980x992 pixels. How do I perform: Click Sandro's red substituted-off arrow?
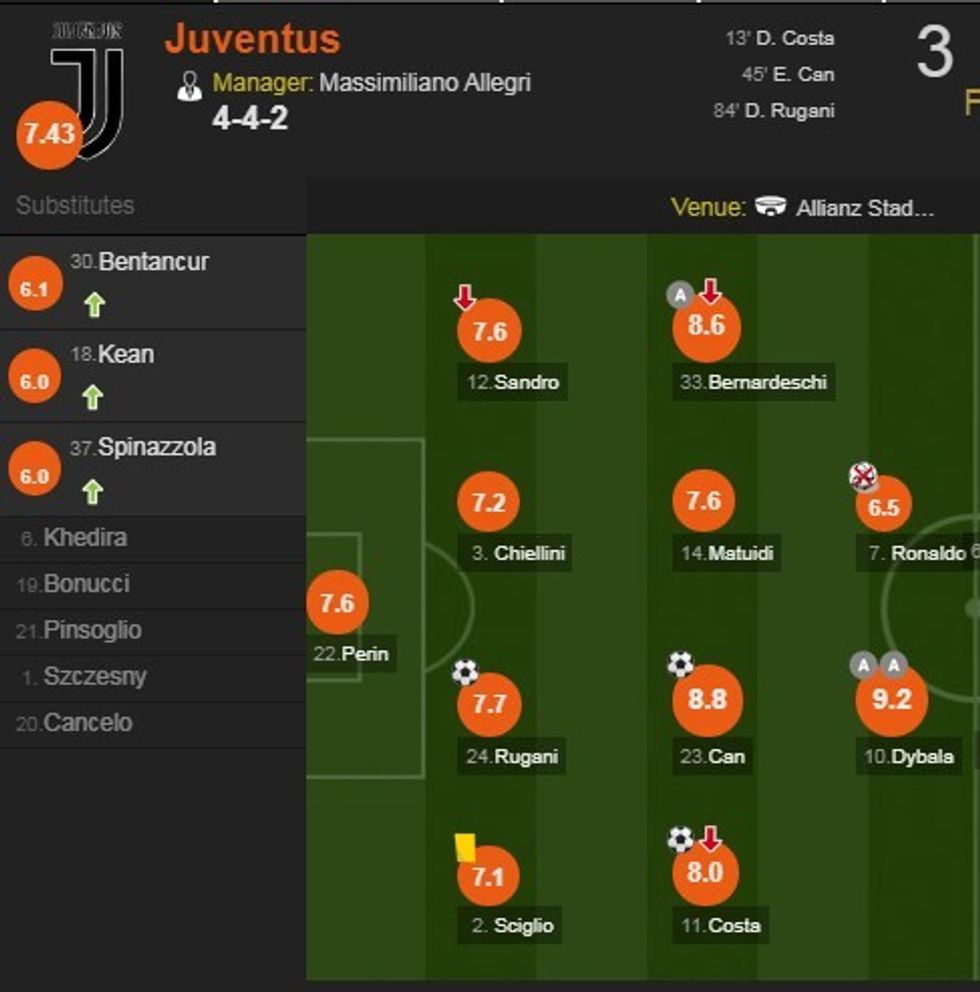[x=464, y=297]
